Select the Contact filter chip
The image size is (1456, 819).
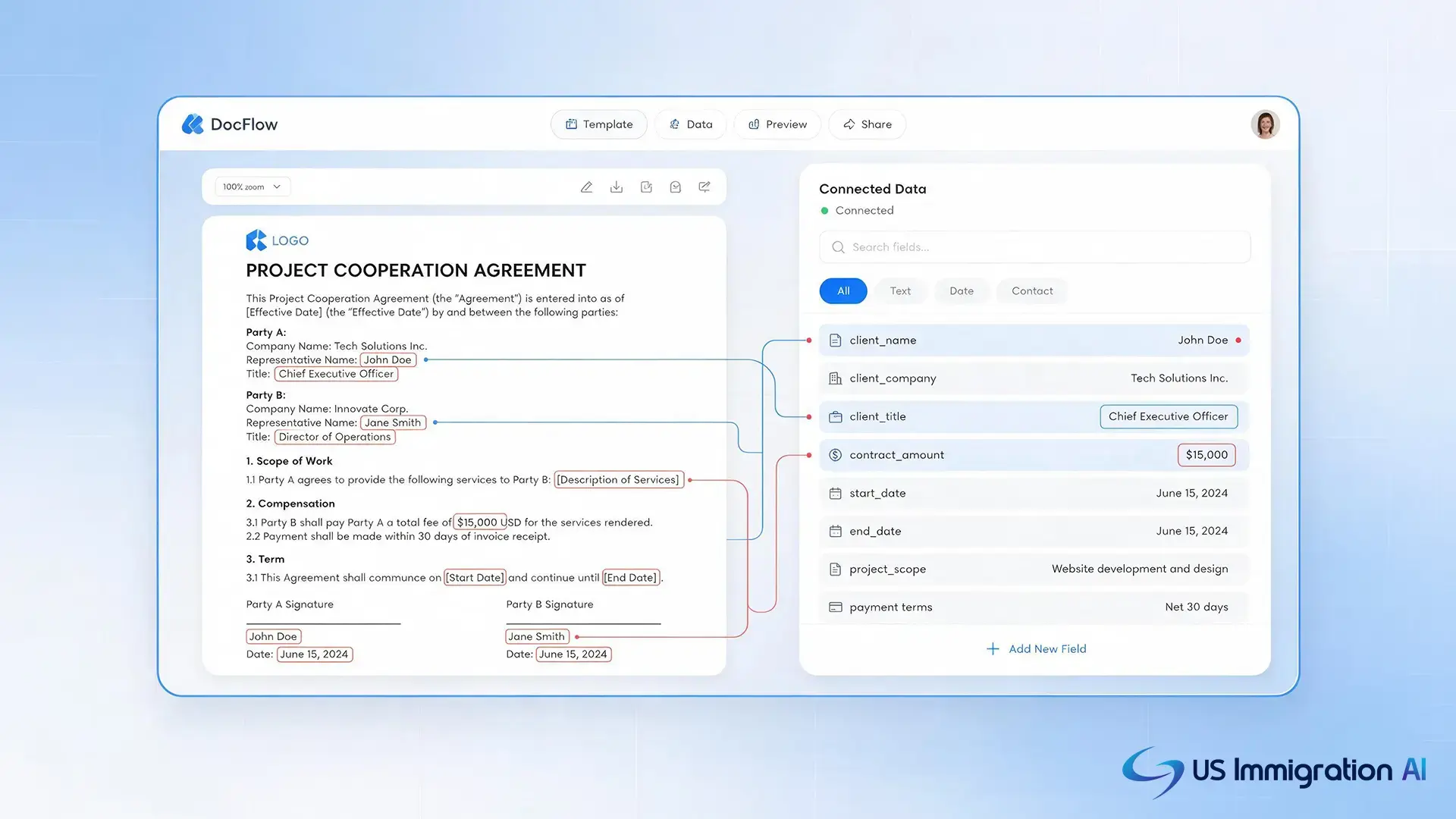tap(1032, 291)
